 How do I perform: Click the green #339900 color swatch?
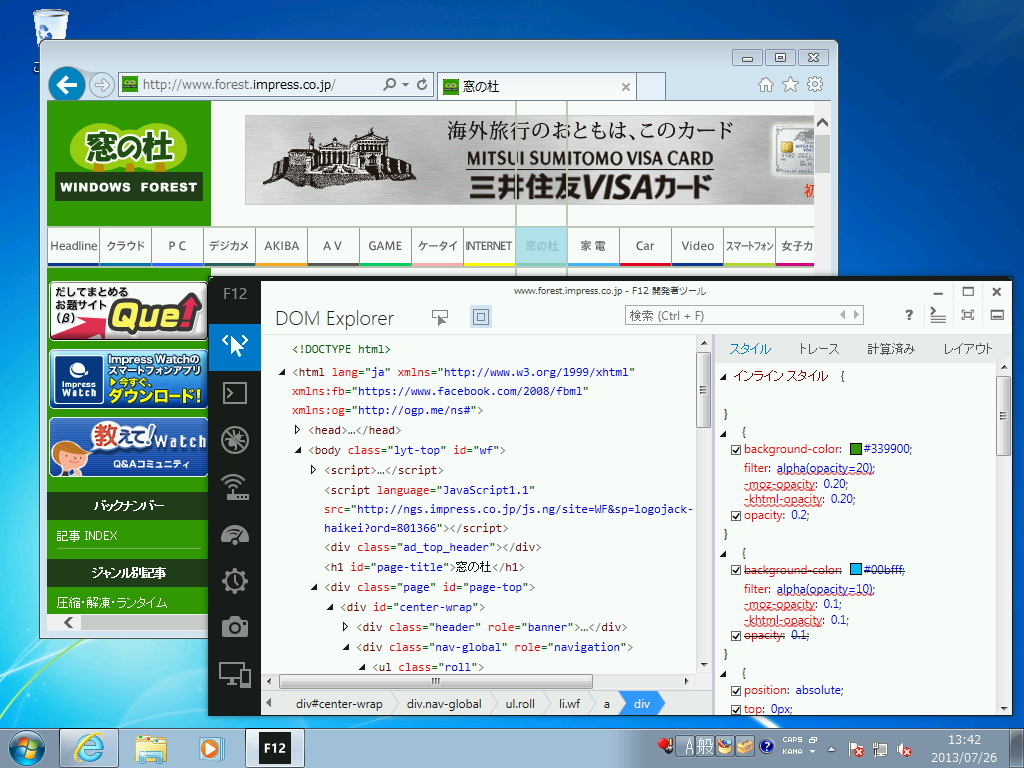click(856, 449)
